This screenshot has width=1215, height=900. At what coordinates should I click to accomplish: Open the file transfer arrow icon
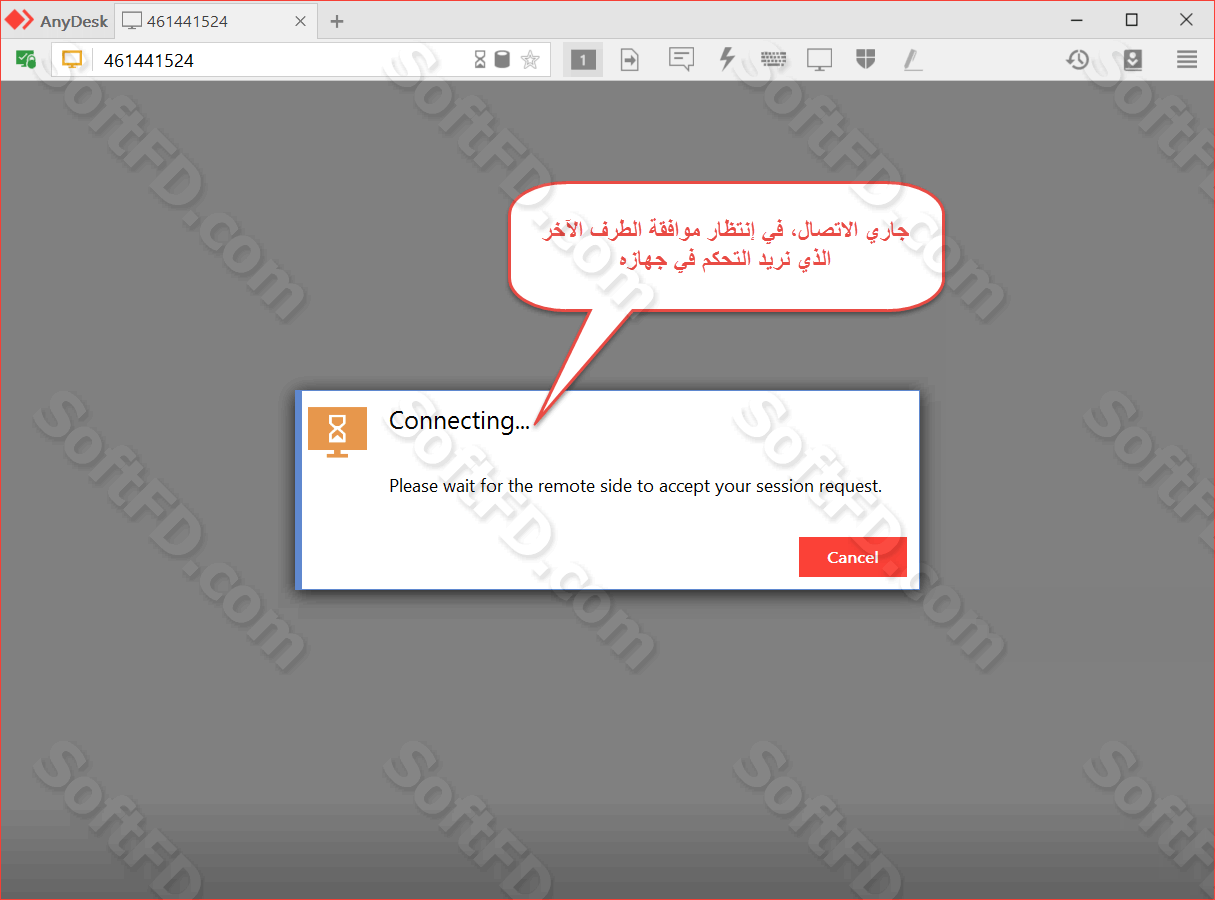(x=630, y=60)
